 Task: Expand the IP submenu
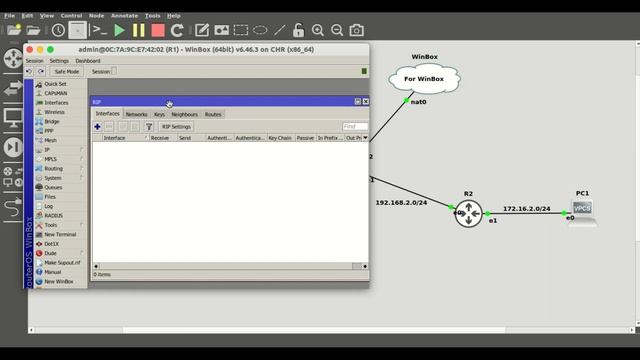(x=47, y=149)
